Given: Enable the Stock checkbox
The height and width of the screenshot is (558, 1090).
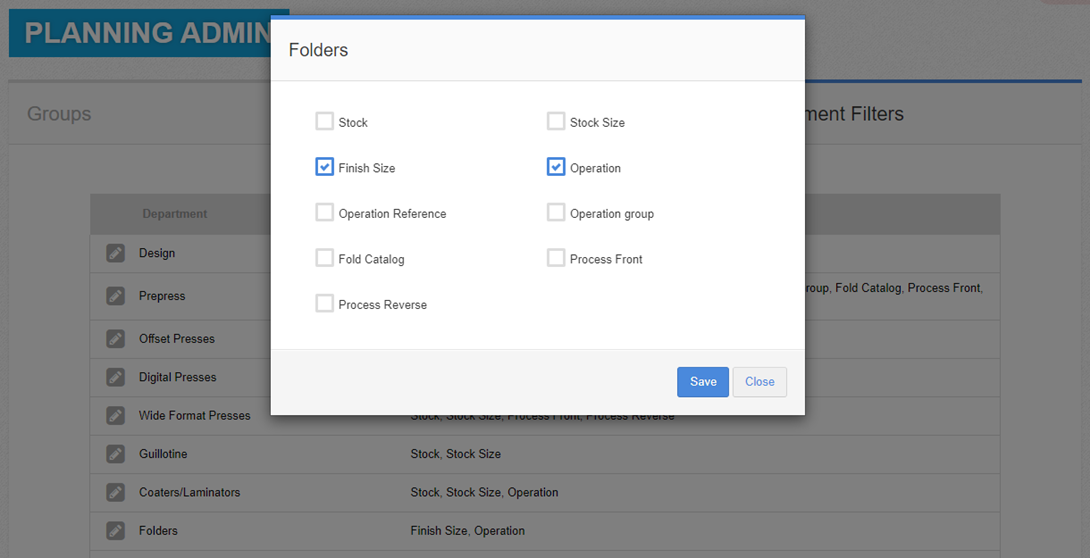Looking at the screenshot, I should click(324, 122).
